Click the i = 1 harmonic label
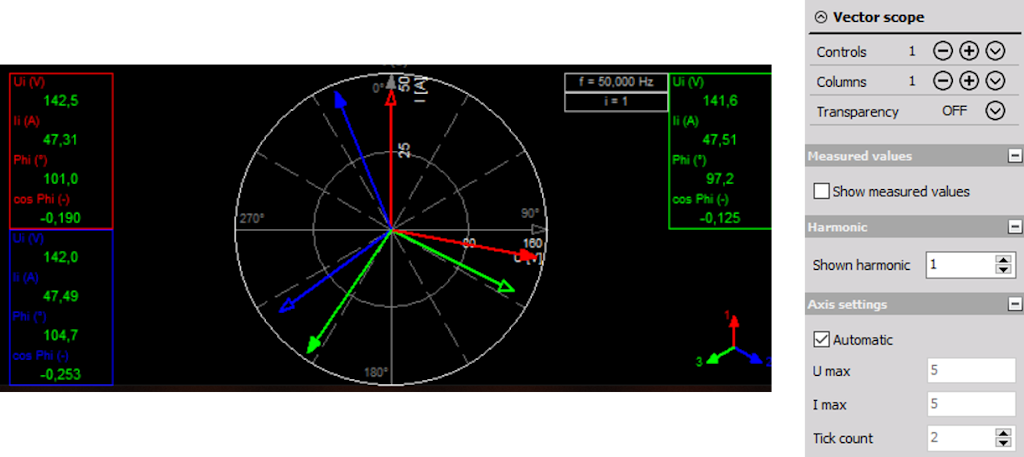The width and height of the screenshot is (1024, 457). tap(616, 102)
